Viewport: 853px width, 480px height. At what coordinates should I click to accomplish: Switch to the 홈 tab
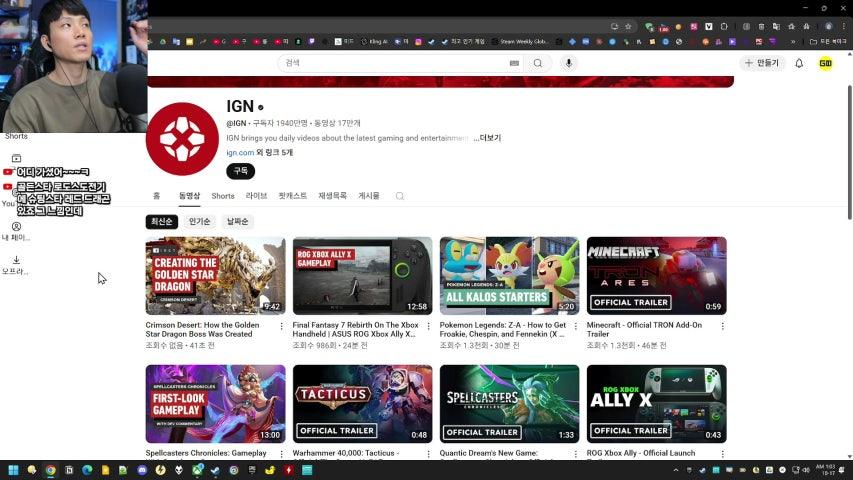click(x=157, y=195)
